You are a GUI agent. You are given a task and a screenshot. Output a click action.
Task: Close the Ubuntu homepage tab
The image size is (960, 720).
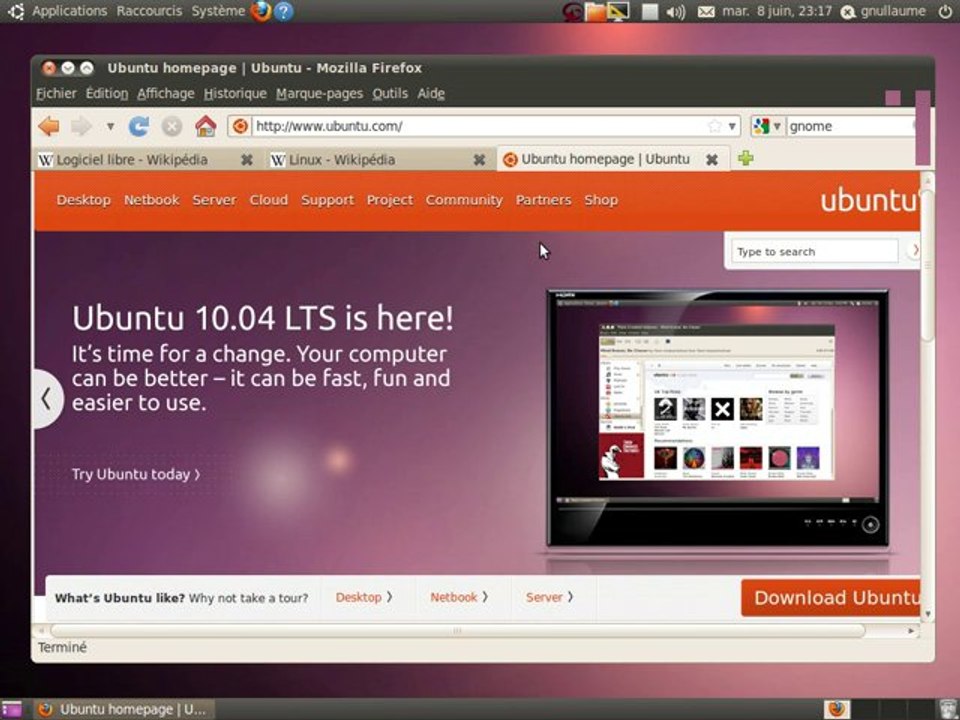point(712,159)
